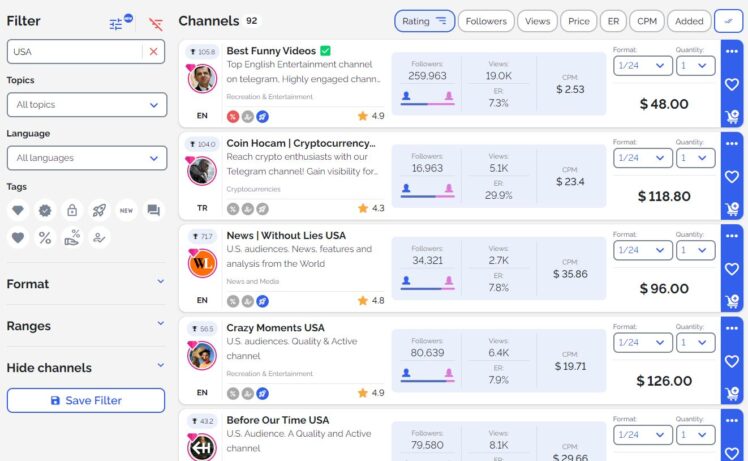Open Format dropdown for News Without Lies
The height and width of the screenshot is (461, 748).
click(643, 250)
